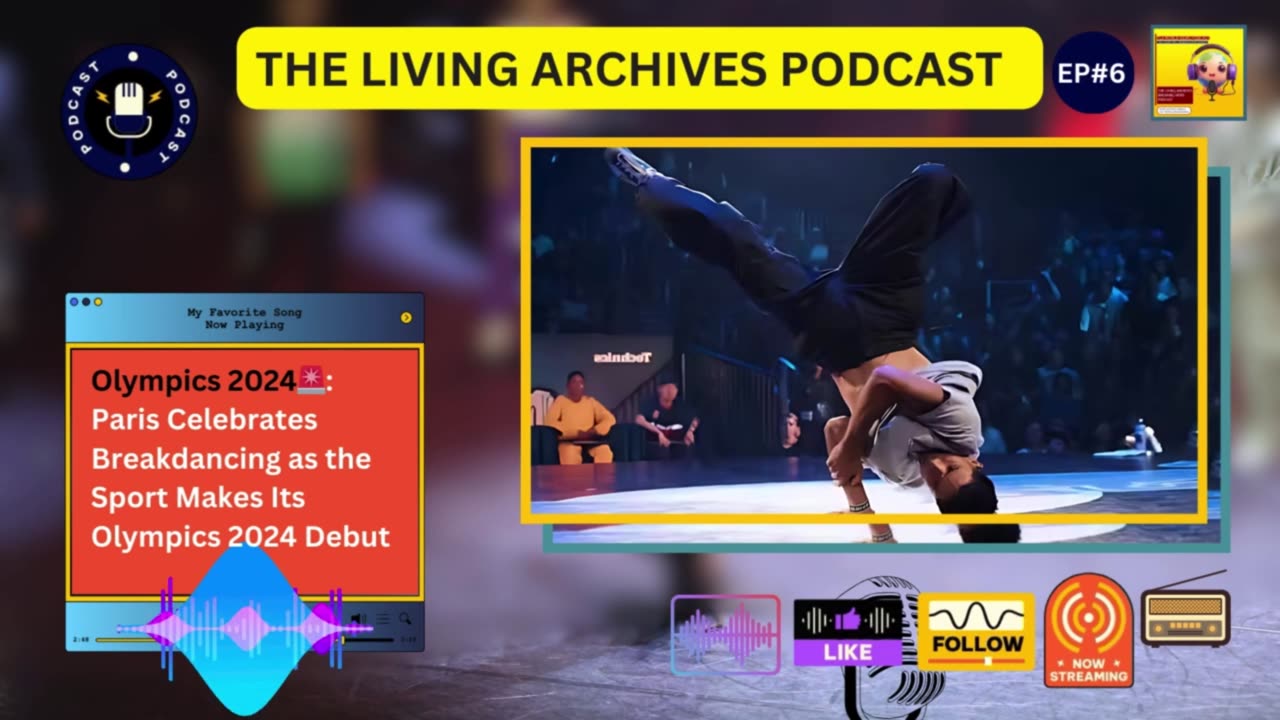Viewport: 1280px width, 720px height.
Task: Click the speaker volume icon in player
Action: pos(358,620)
